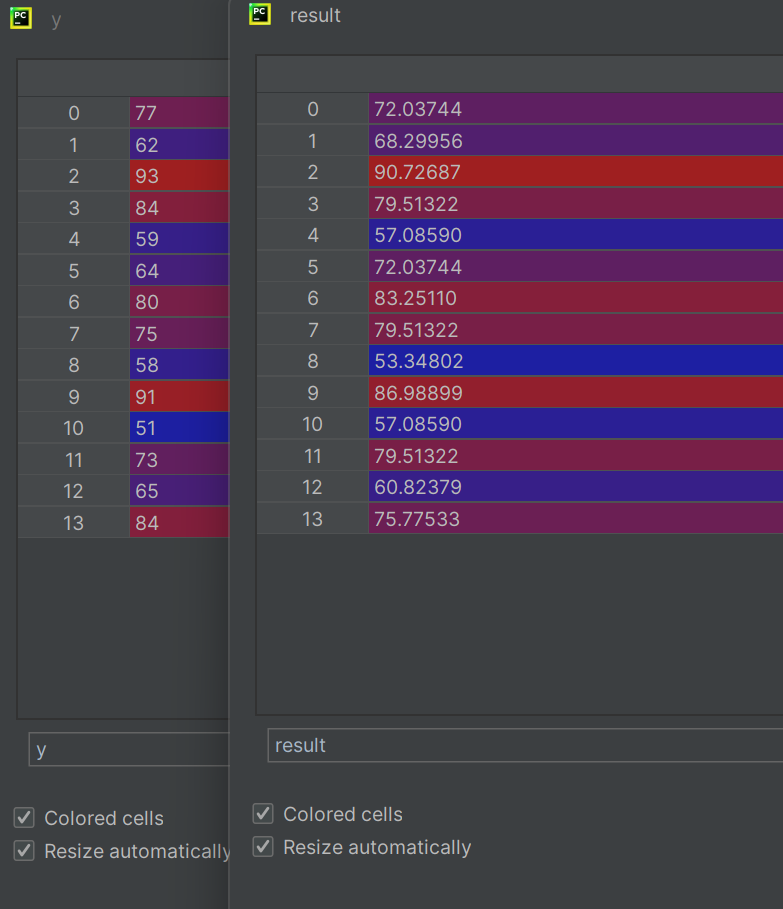Select y row 13 cell with value 84

(180, 523)
